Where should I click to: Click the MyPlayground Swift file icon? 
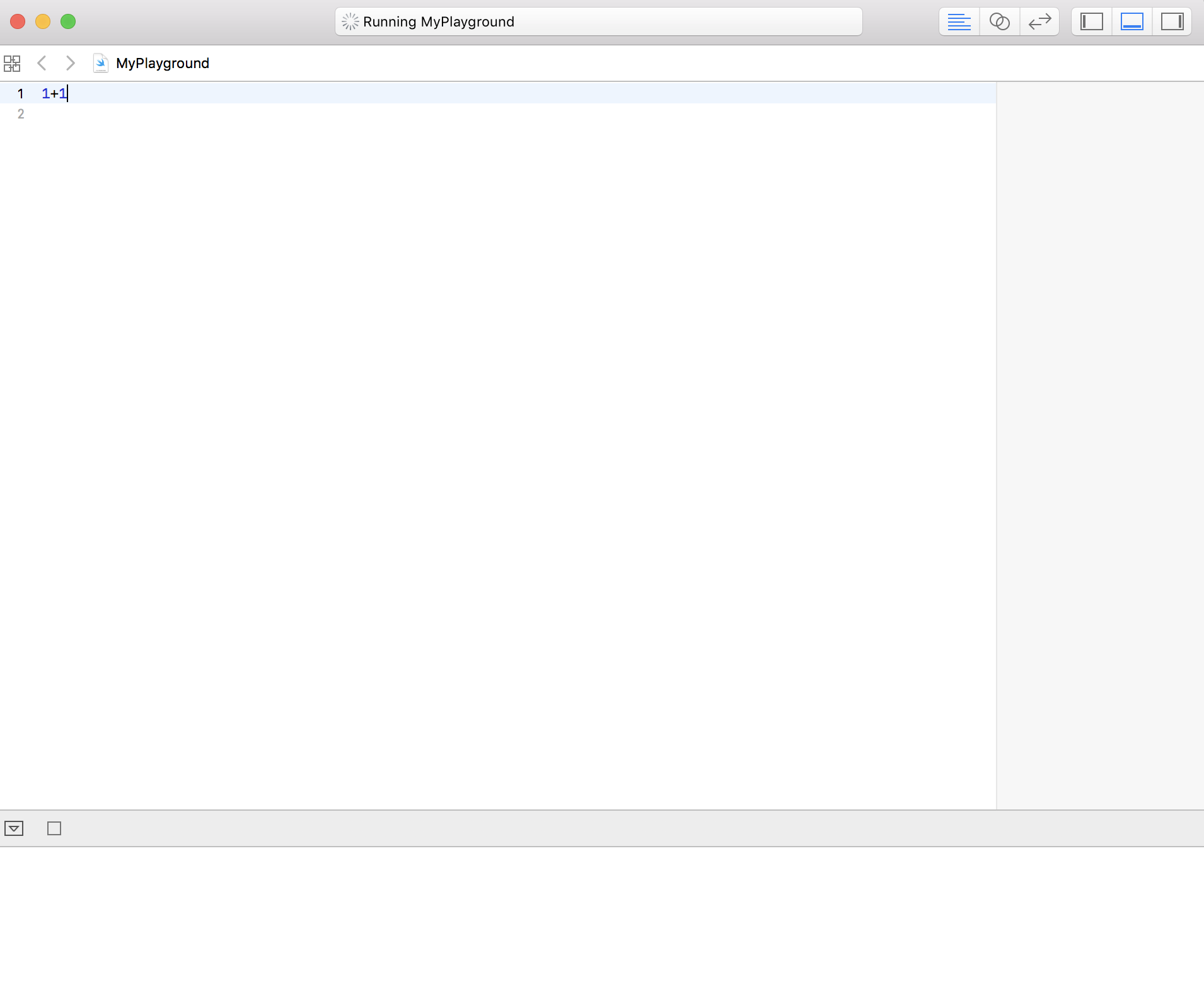pos(101,63)
